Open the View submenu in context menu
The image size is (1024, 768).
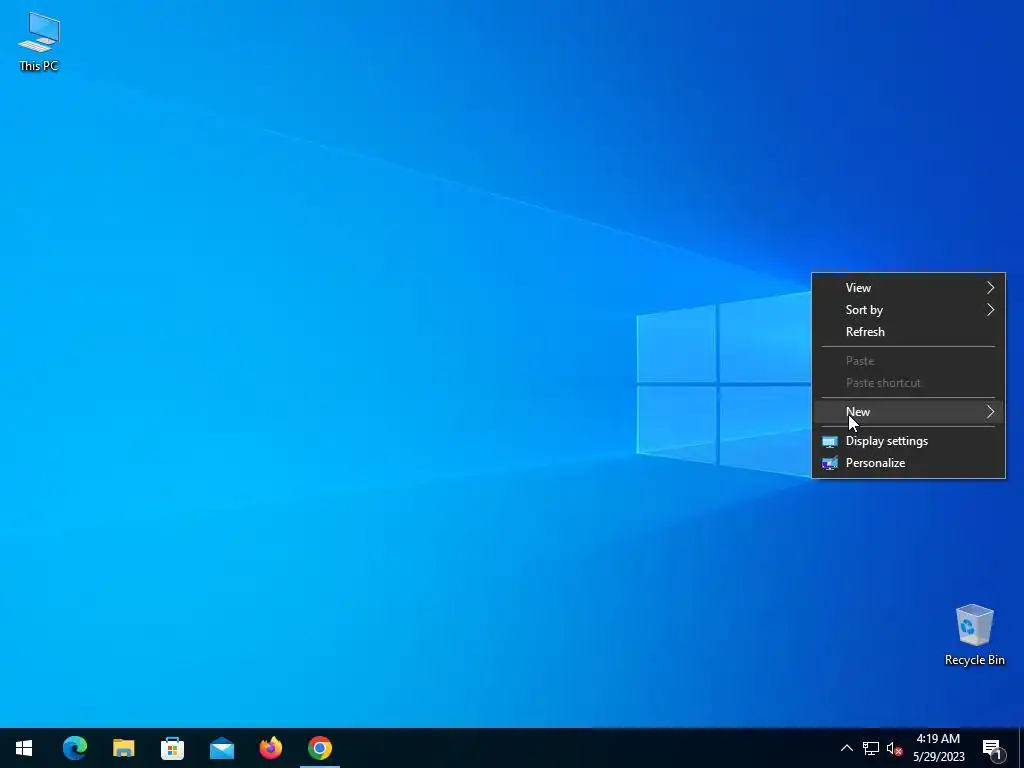pyautogui.click(x=908, y=288)
